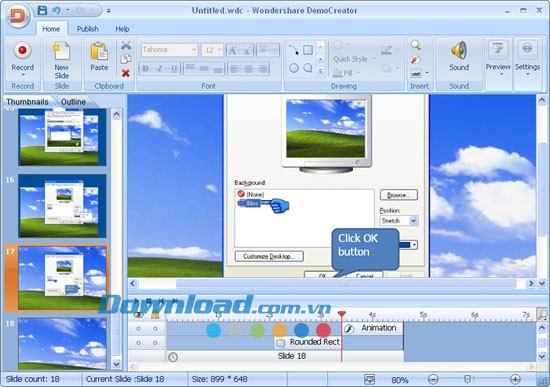Expand the Quick Style dropdown
550x387 pixels.
[374, 59]
